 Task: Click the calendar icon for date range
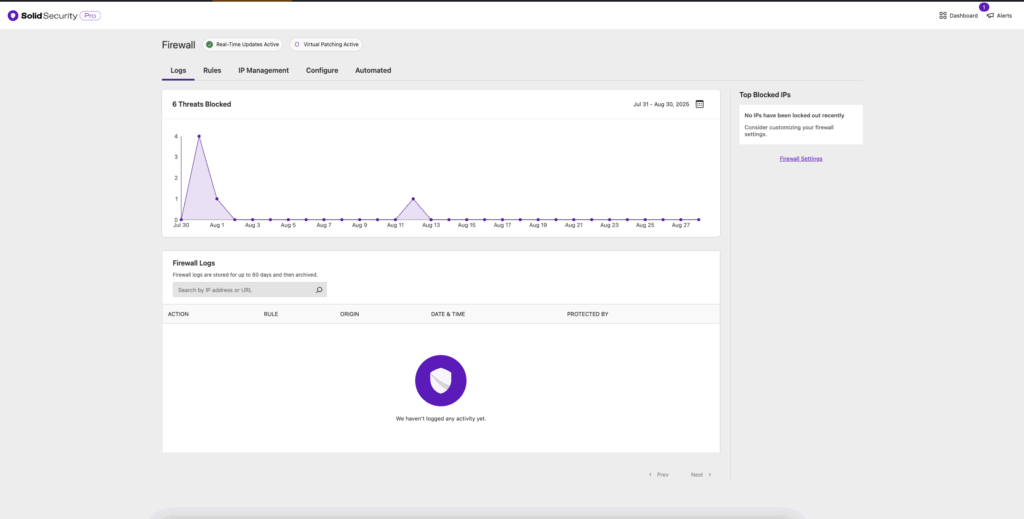pyautogui.click(x=700, y=104)
